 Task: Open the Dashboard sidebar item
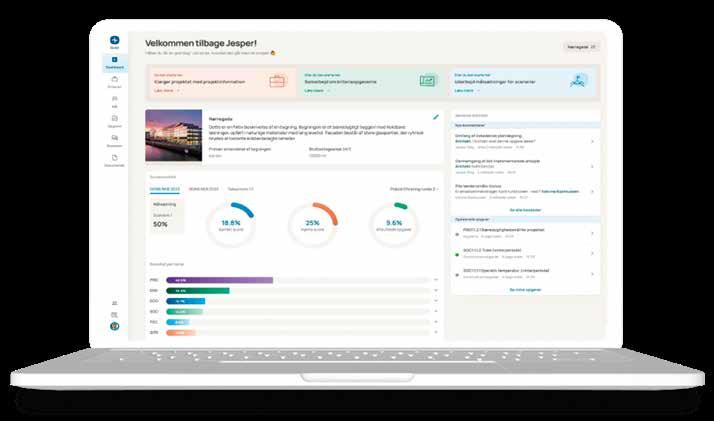[x=115, y=63]
